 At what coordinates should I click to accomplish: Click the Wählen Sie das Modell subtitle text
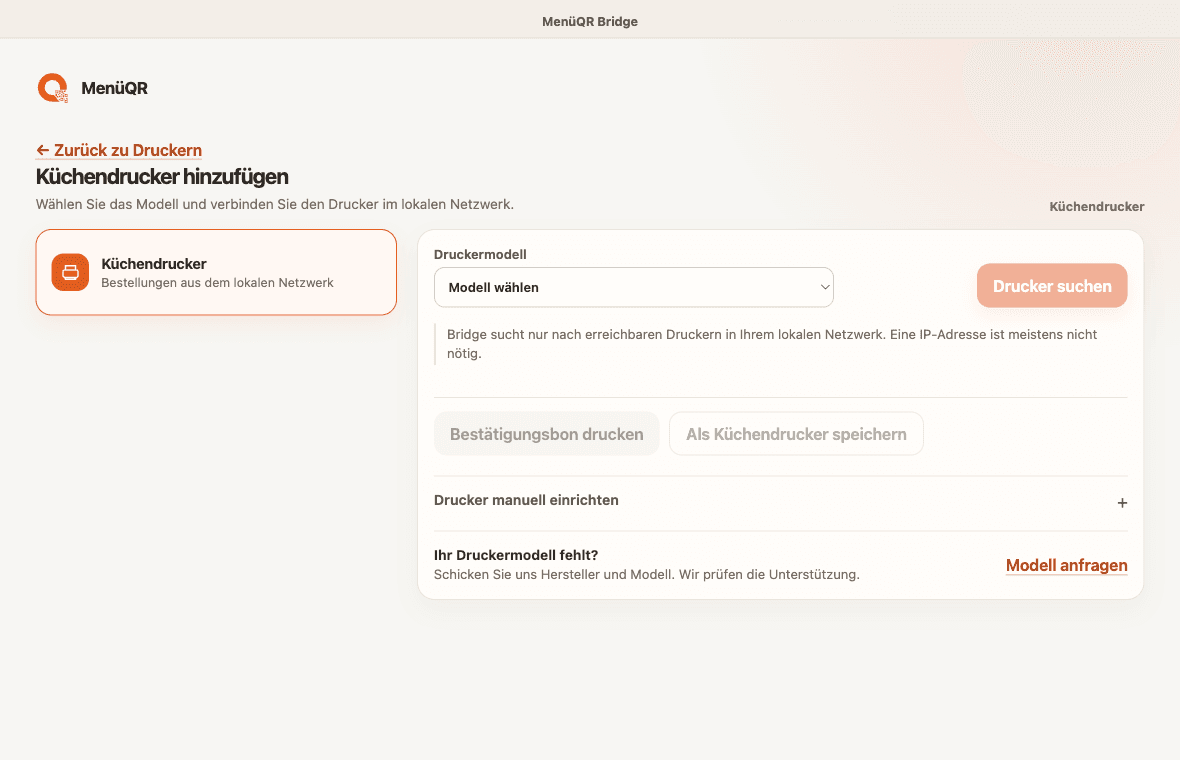(x=275, y=205)
